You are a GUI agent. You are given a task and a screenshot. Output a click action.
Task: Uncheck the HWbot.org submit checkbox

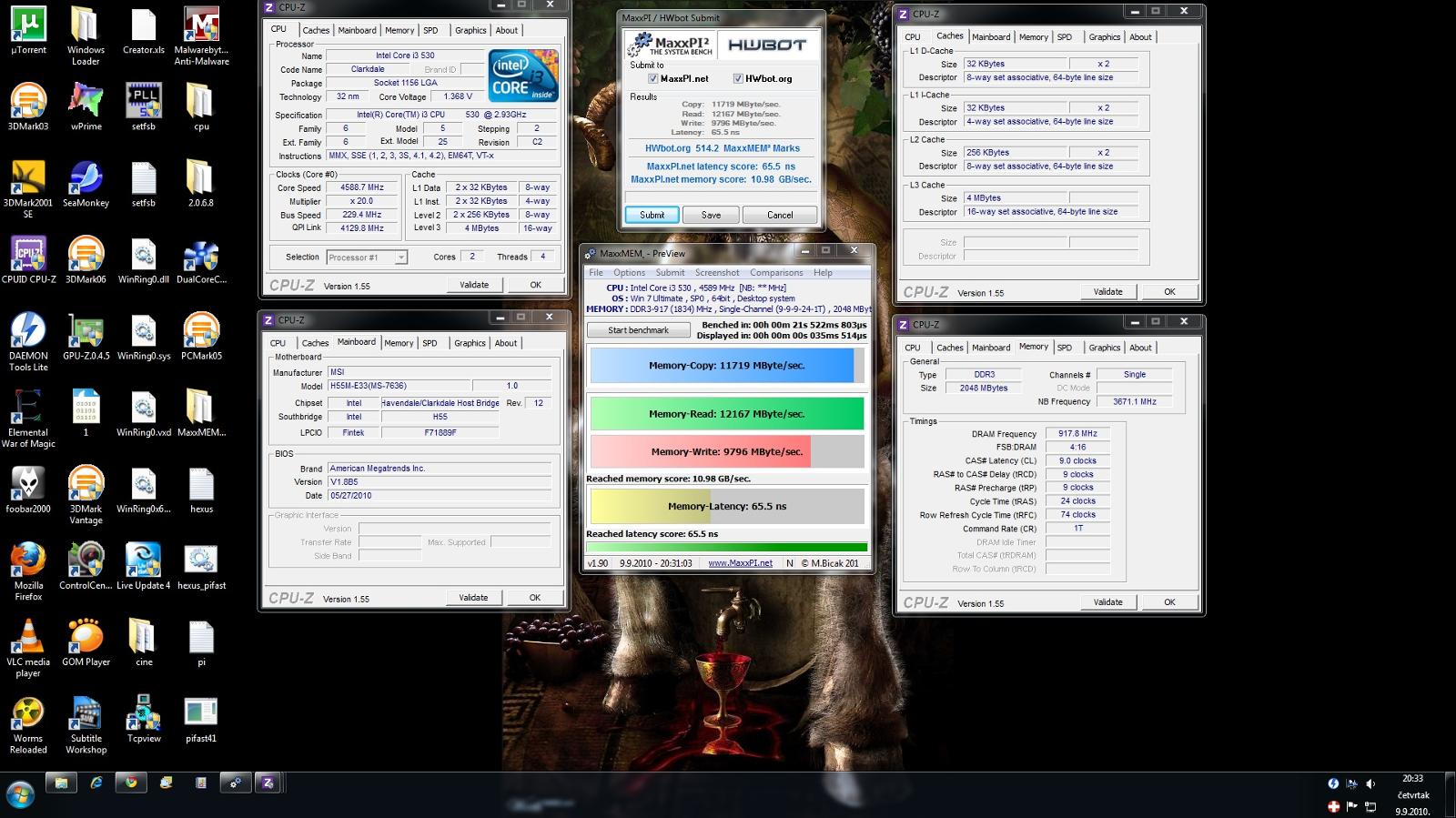point(738,79)
